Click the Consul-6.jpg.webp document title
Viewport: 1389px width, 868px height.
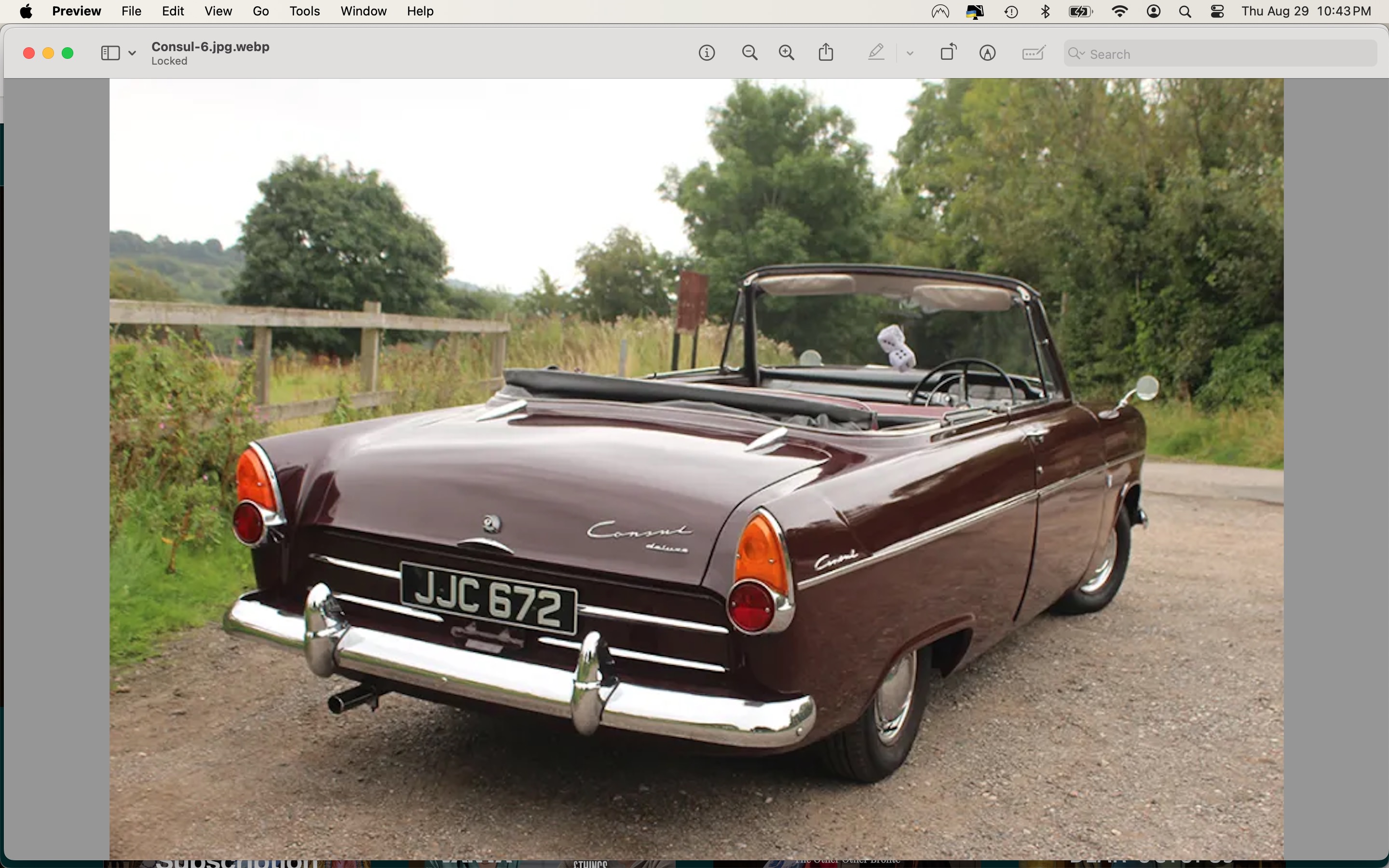point(210,46)
